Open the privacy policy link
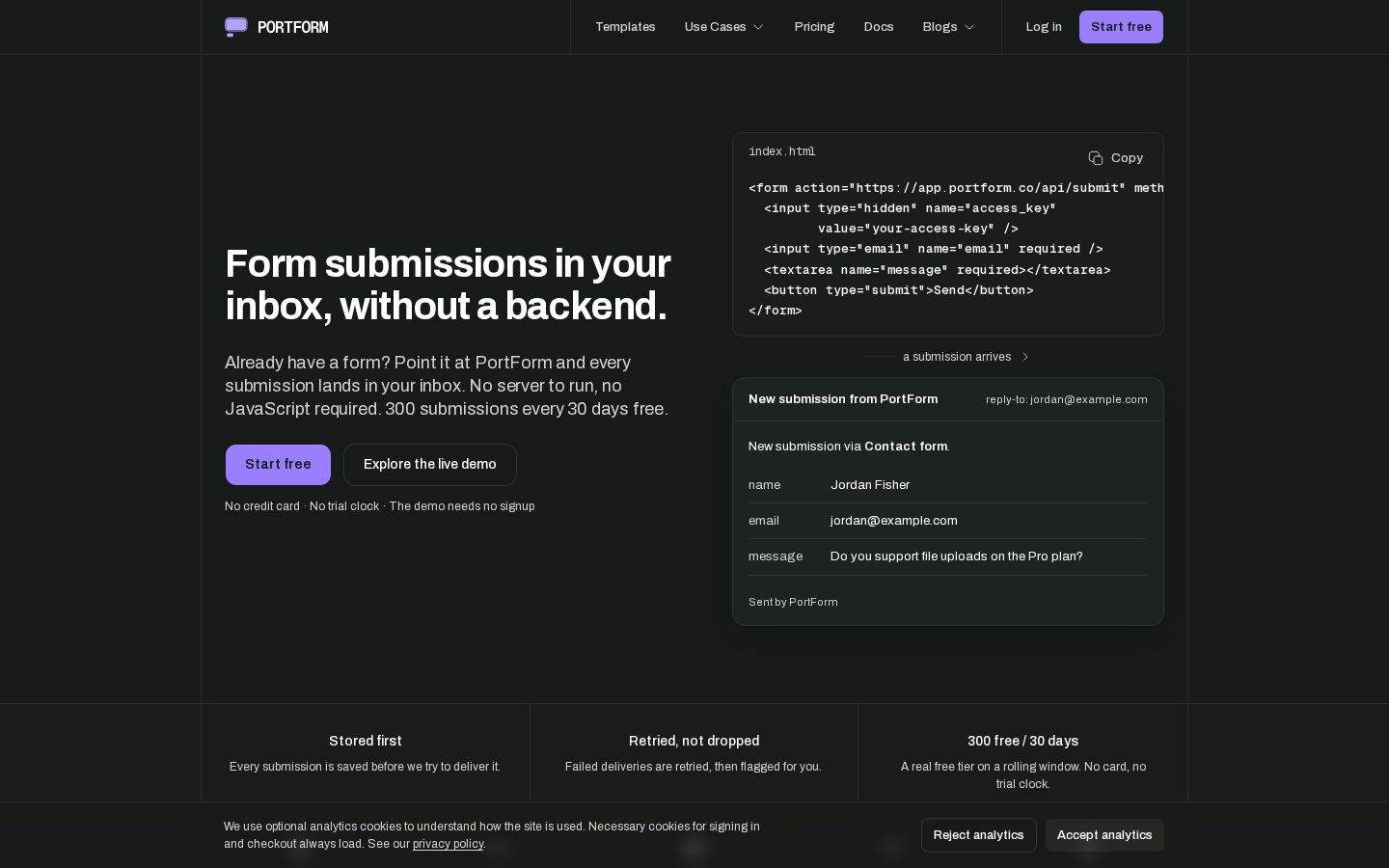The width and height of the screenshot is (1389, 868). (x=448, y=844)
